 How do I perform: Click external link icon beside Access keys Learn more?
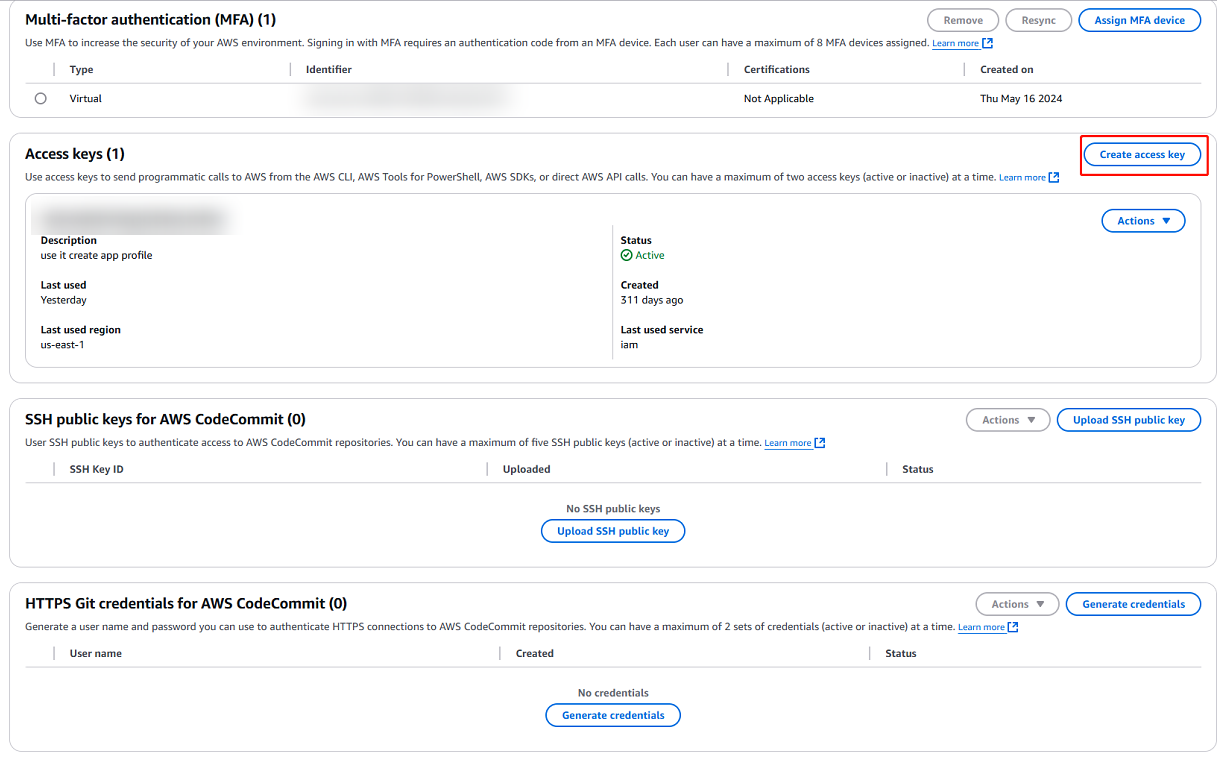[1054, 178]
